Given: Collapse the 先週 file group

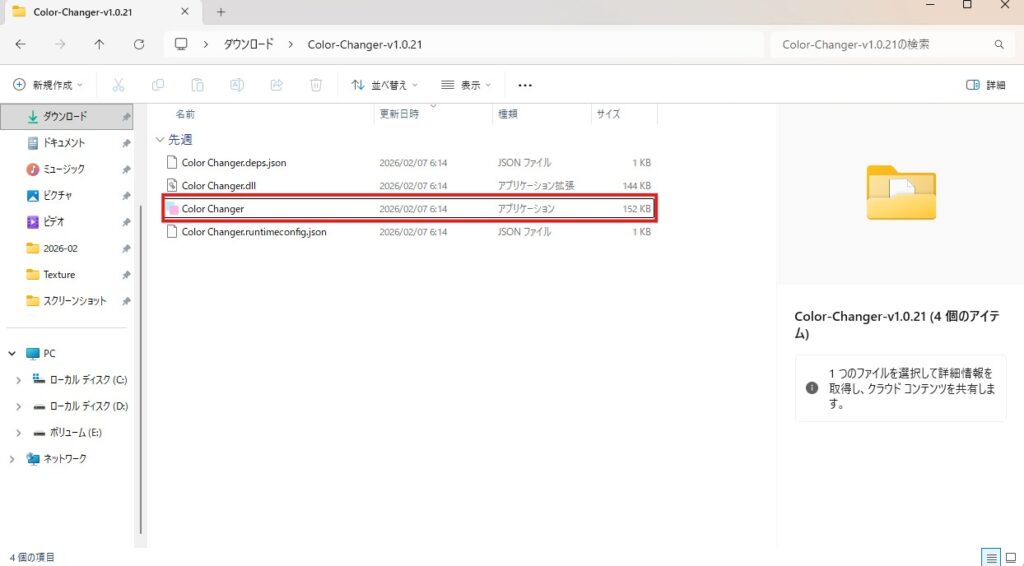Looking at the screenshot, I should tap(160, 140).
